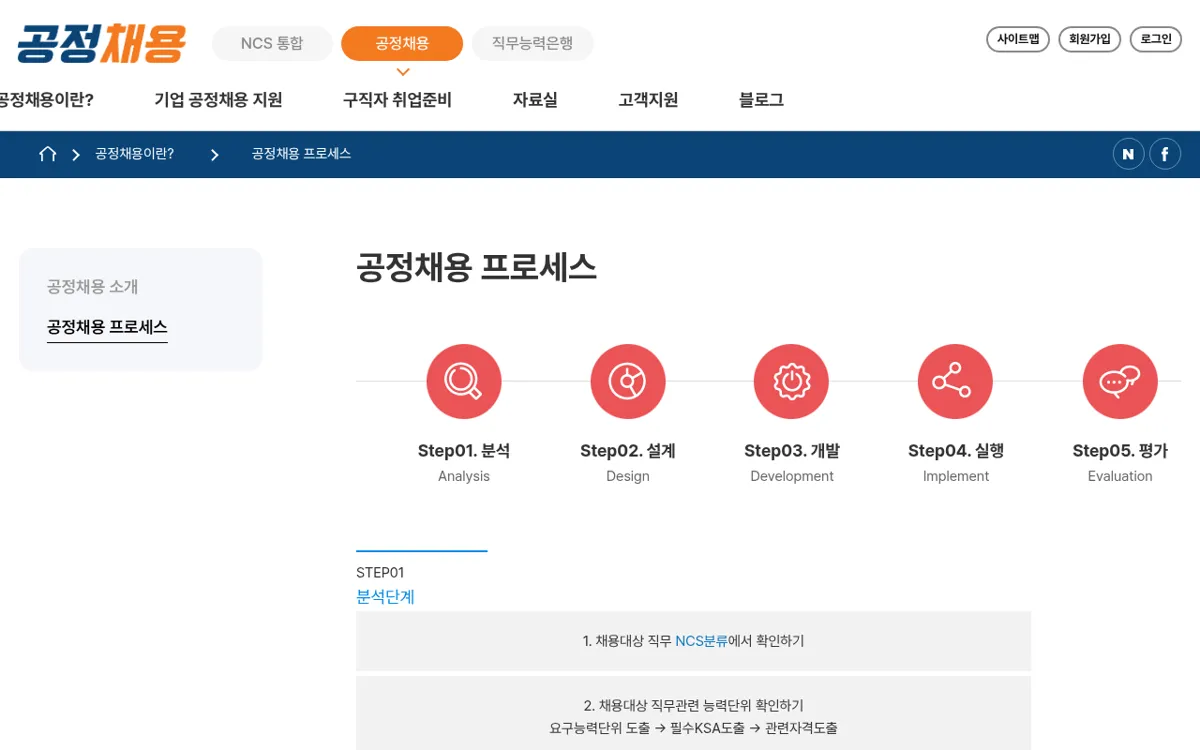The image size is (1200, 750).
Task: Click the Evaluation subtitle text
Action: pyautogui.click(x=1120, y=476)
